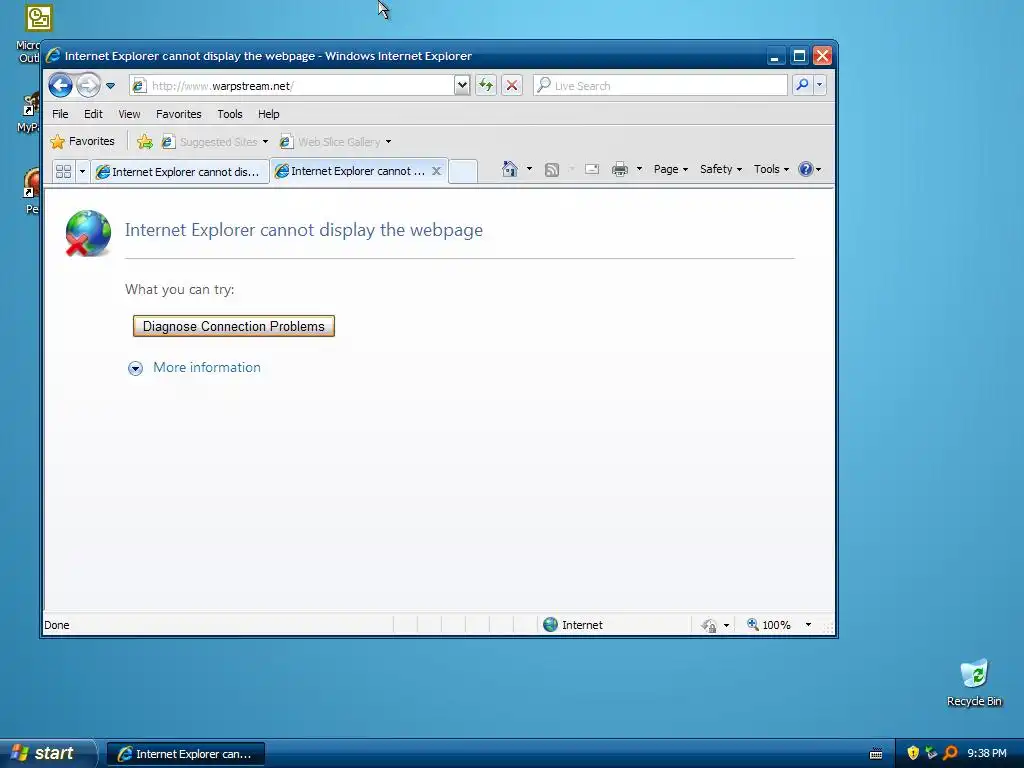Viewport: 1024px width, 768px height.
Task: Open the recent pages dropdown arrow
Action: tap(110, 86)
